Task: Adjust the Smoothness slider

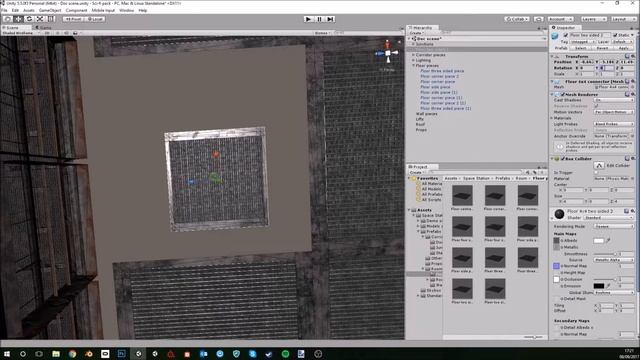Action: (x=605, y=254)
